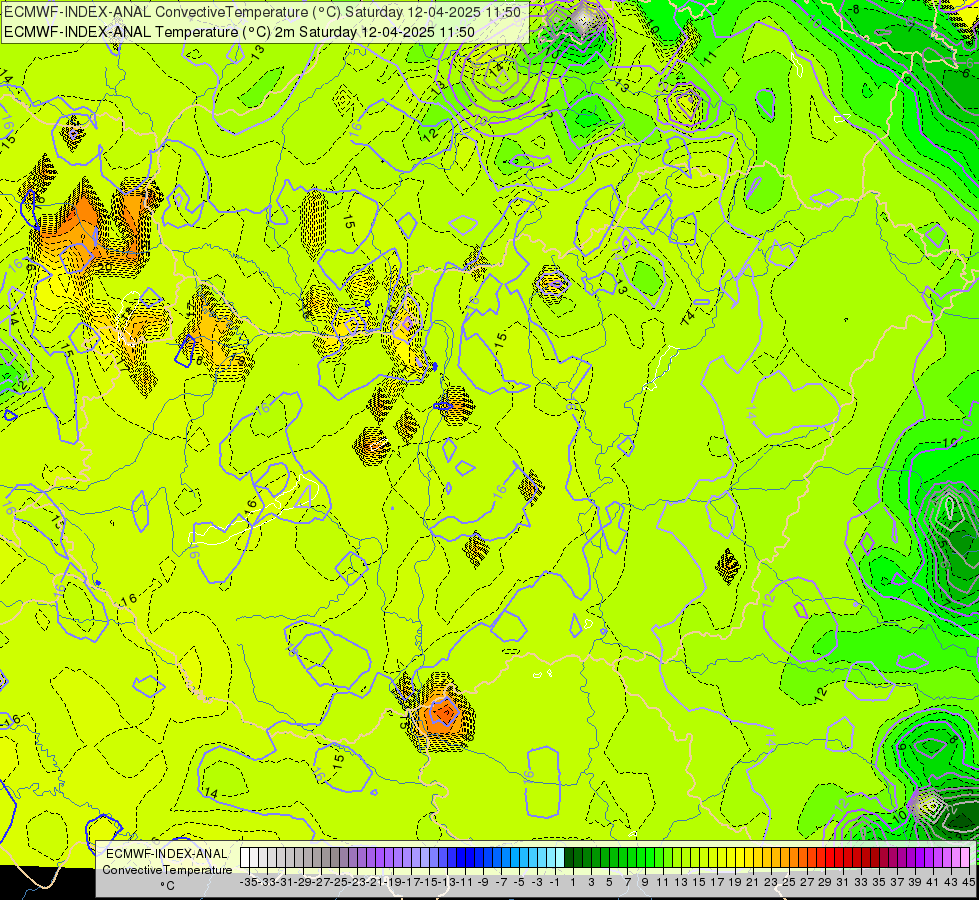Click the -9 value on the legend scale

point(483,883)
